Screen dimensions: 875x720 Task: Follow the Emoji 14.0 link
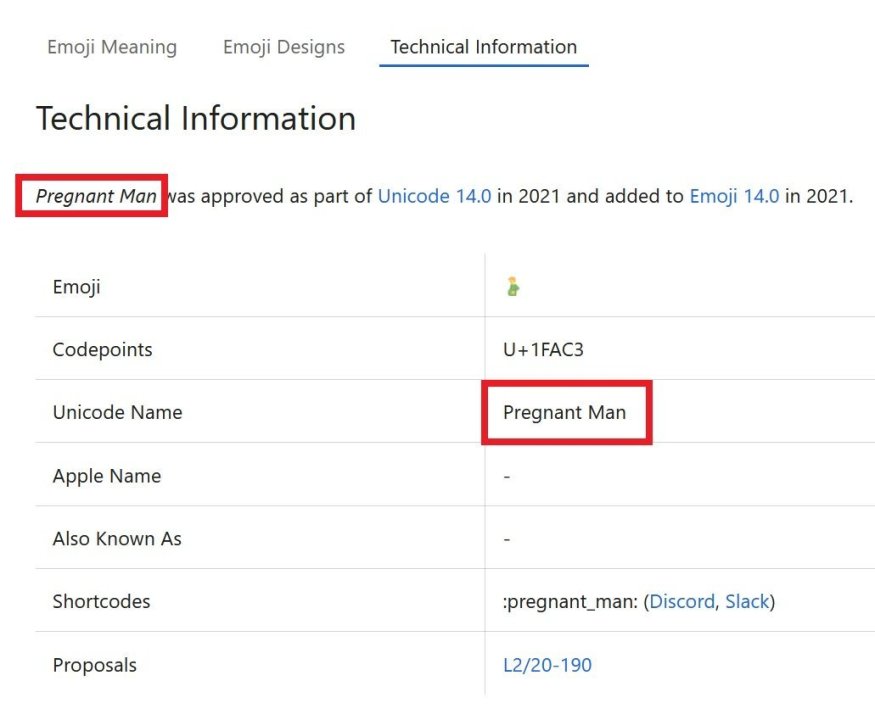734,196
